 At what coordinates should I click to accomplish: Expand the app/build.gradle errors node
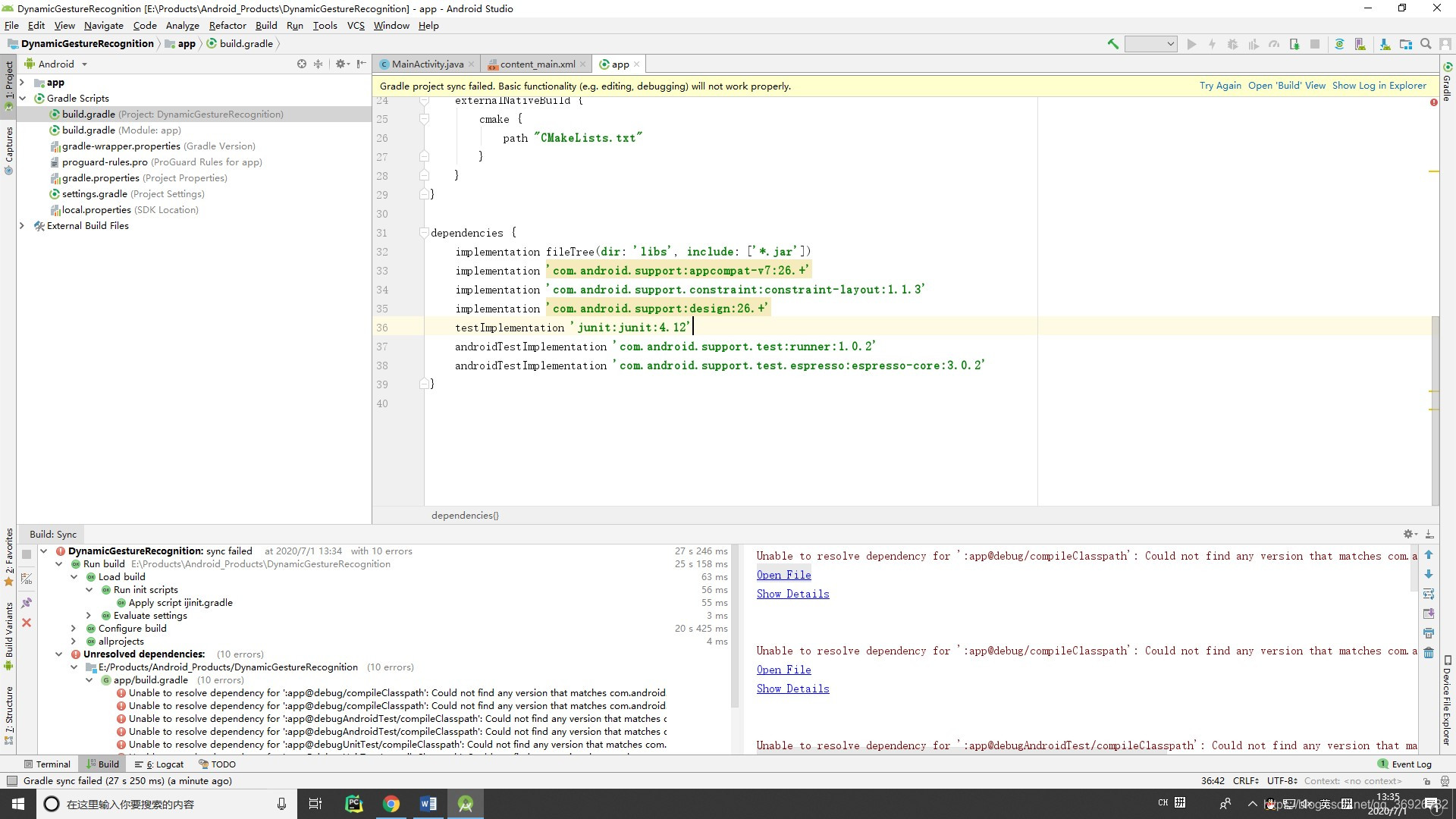pyautogui.click(x=89, y=680)
